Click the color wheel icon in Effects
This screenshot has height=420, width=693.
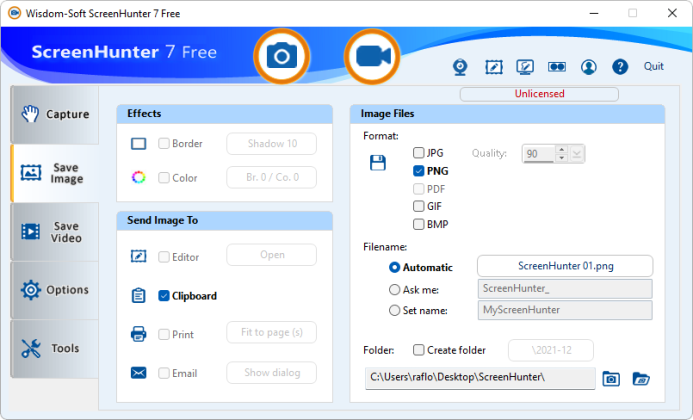click(138, 177)
